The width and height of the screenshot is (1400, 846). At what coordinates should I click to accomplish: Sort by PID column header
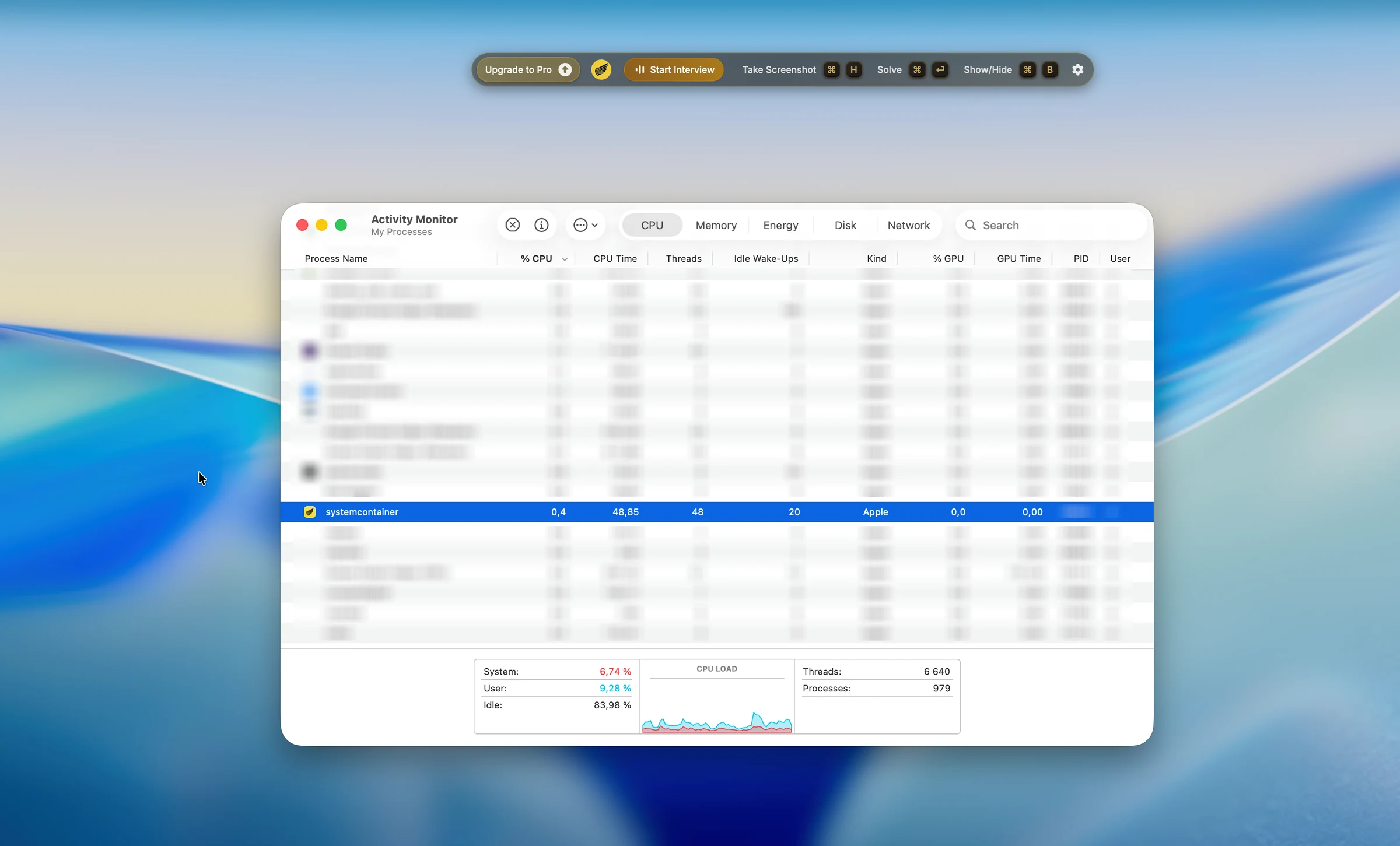1081,258
